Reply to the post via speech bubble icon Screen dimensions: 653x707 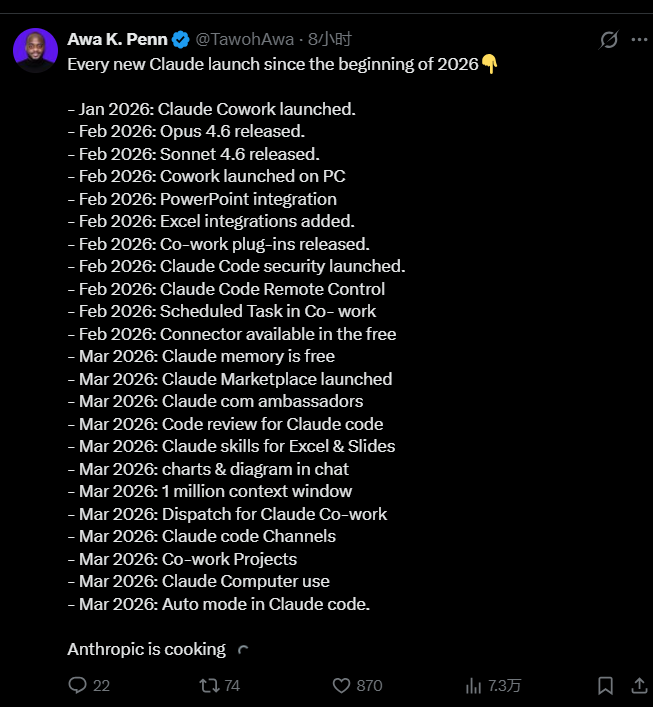78,685
